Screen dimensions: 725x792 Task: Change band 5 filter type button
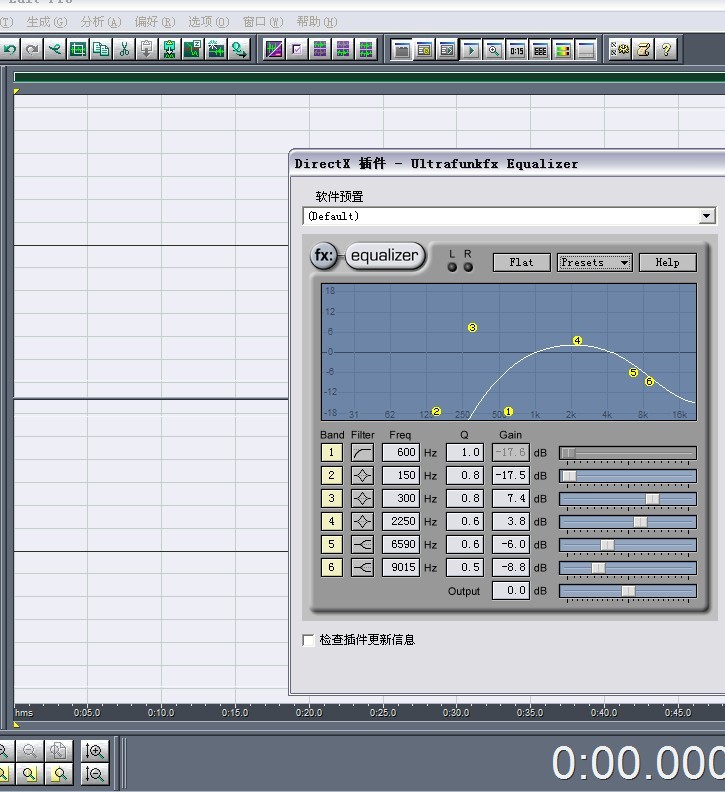[362, 544]
